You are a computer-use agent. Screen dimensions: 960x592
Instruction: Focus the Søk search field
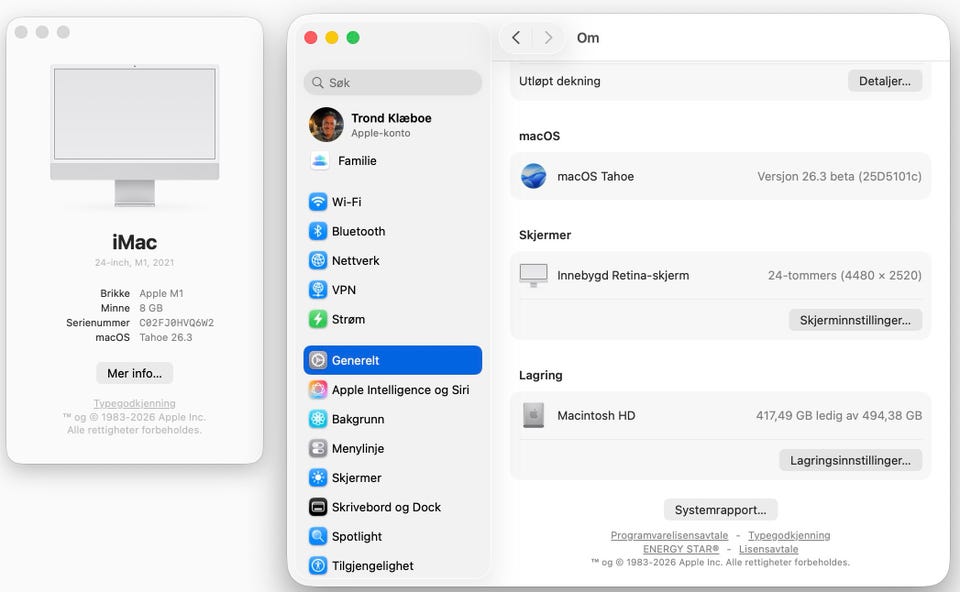[392, 83]
